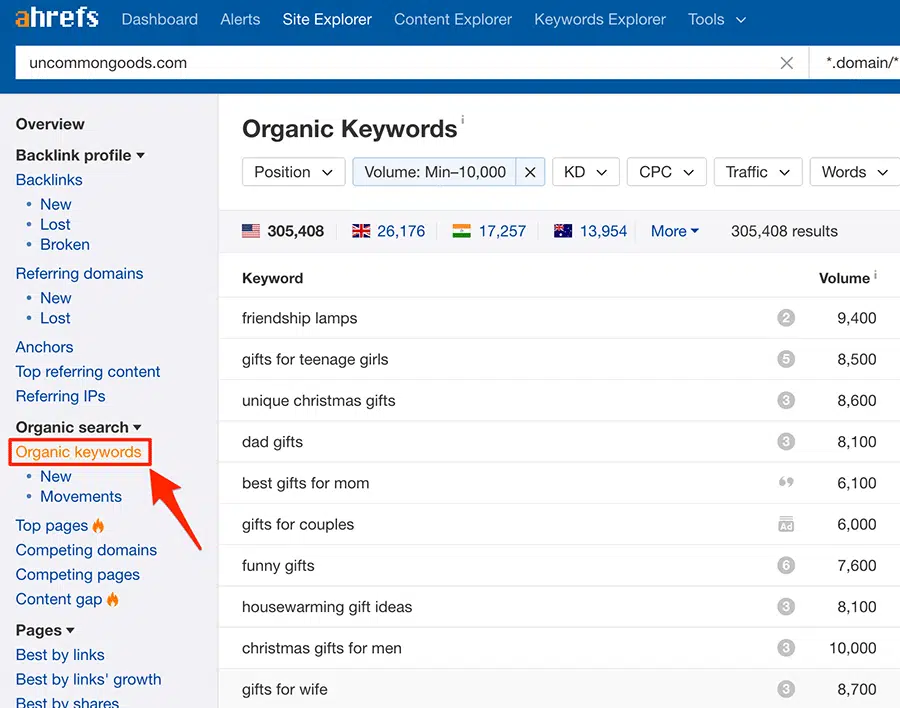900x708 pixels.
Task: Open the Keywords Explorer menu
Action: pos(599,19)
